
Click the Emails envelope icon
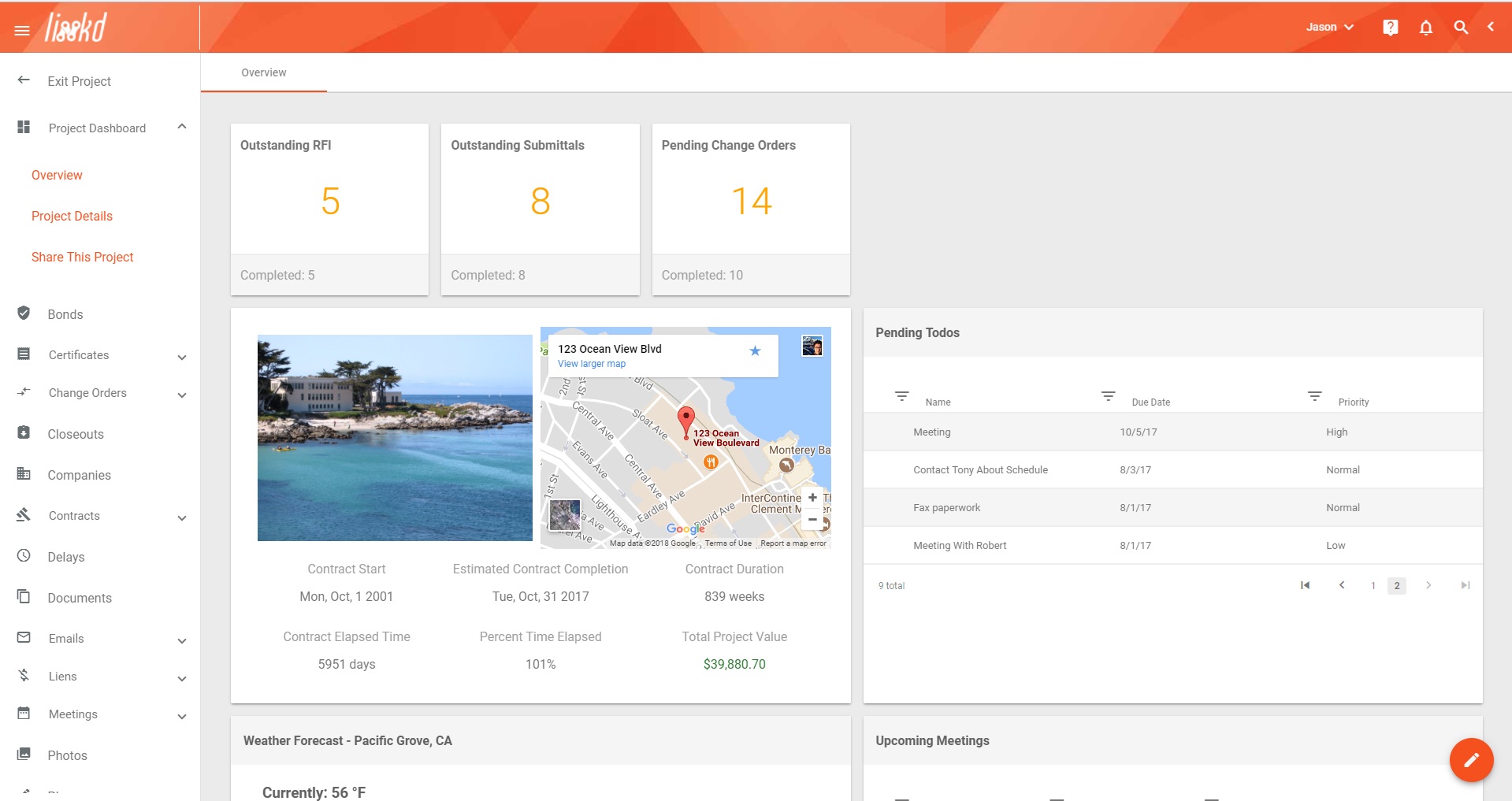click(24, 637)
